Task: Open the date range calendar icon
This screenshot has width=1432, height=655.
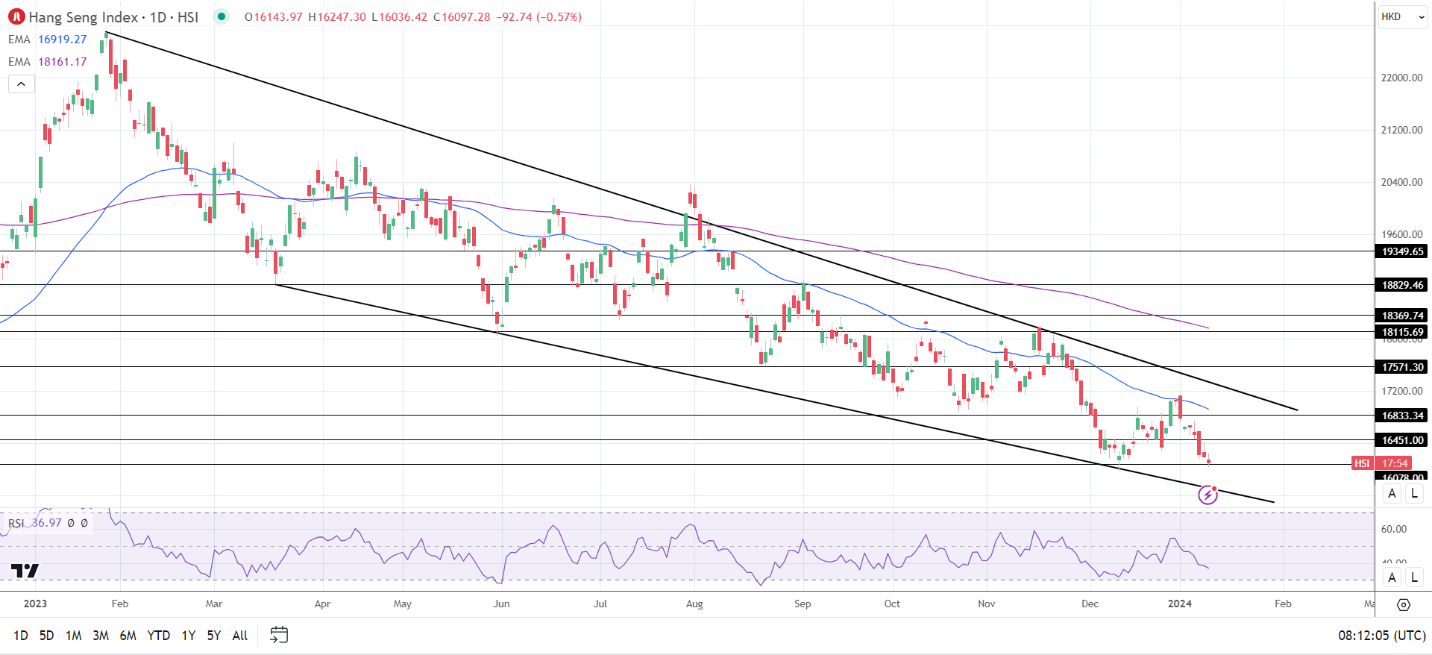Action: click(x=279, y=635)
